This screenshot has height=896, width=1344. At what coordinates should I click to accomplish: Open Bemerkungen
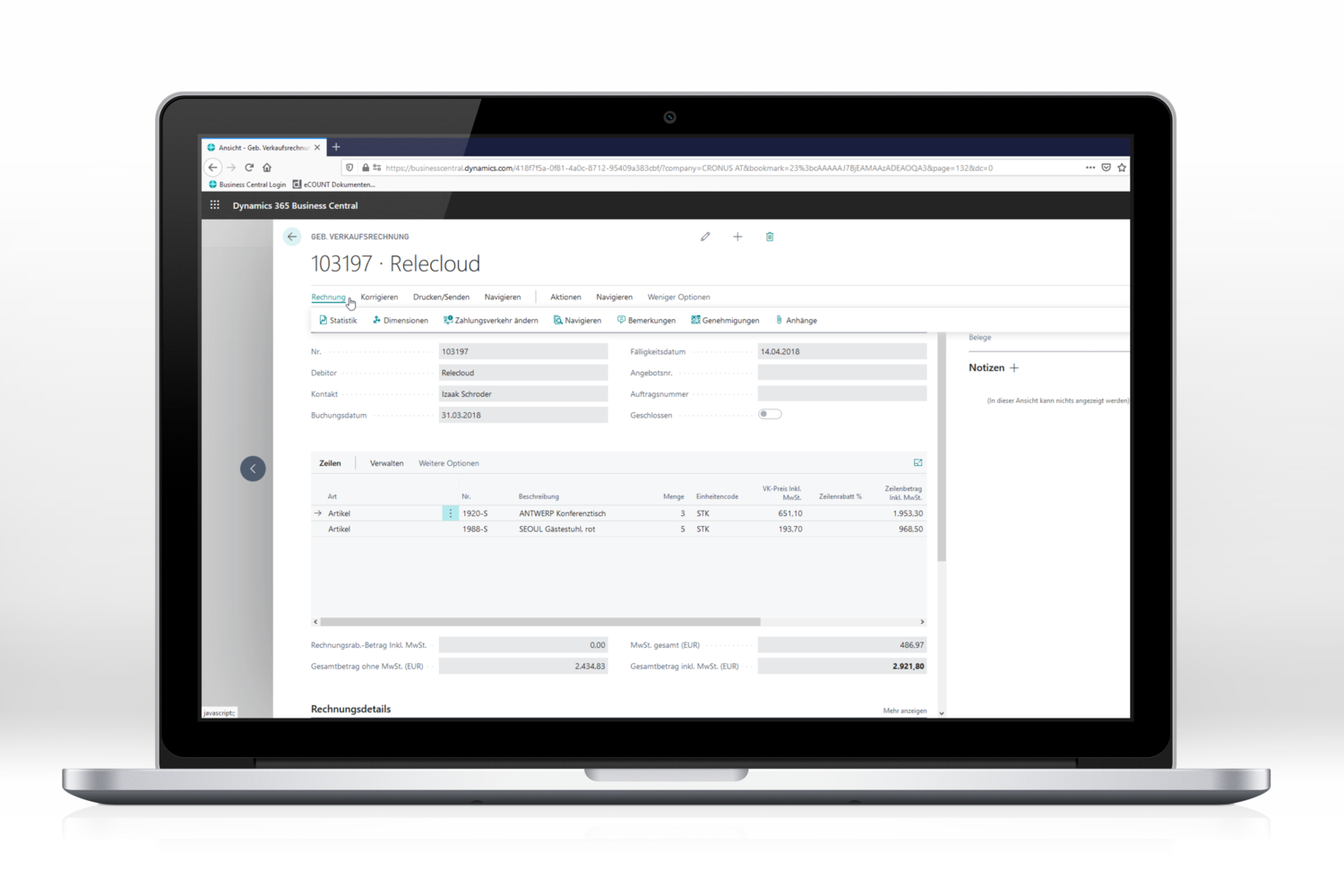[x=646, y=320]
